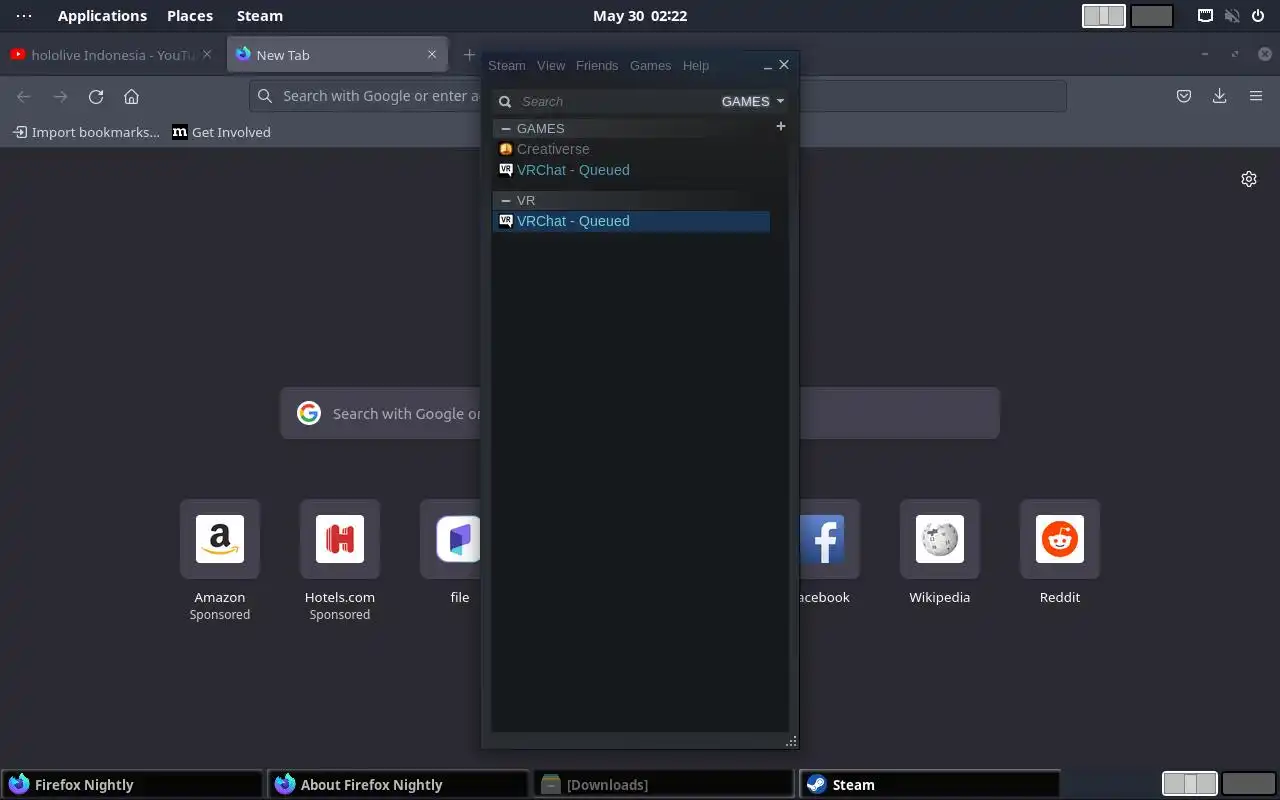Image resolution: width=1280 pixels, height=800 pixels.
Task: Switch to Downloads taskbar window
Action: [x=664, y=784]
